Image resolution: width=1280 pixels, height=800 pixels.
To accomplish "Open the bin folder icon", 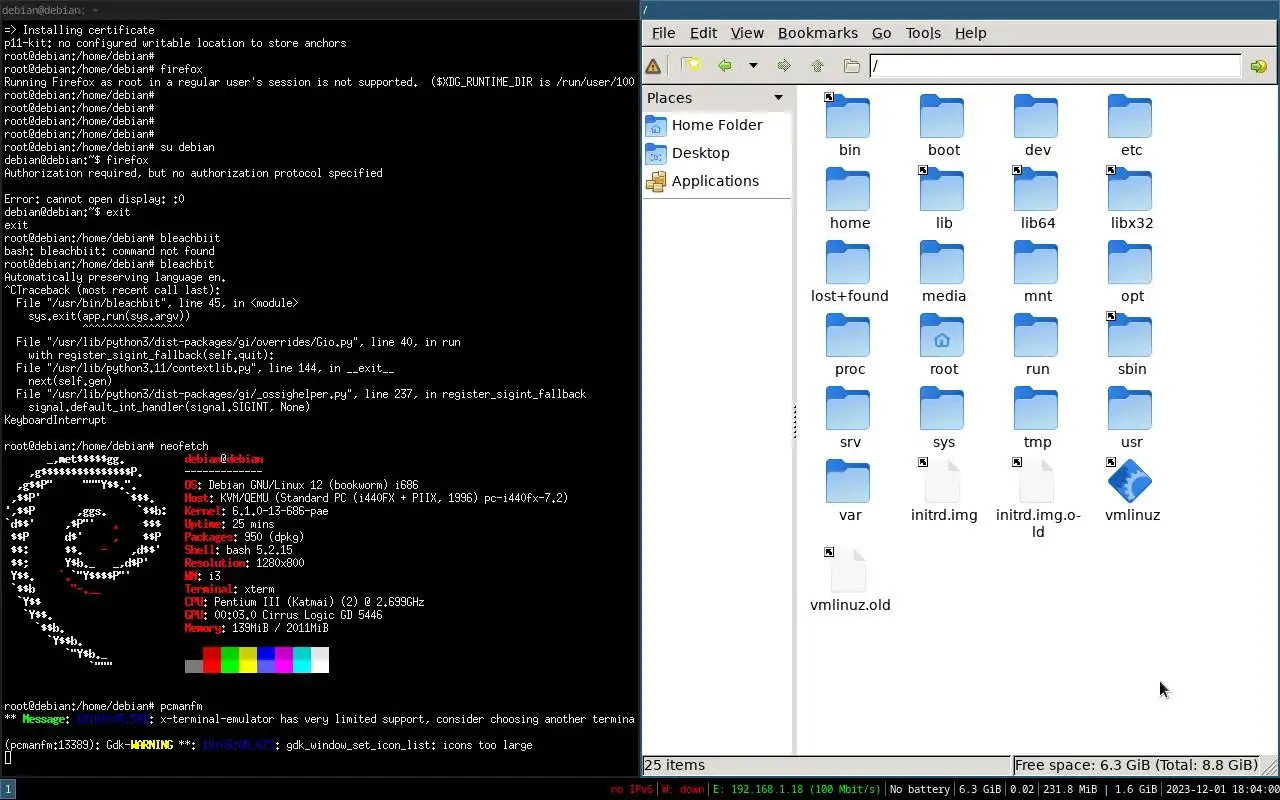I will pyautogui.click(x=848, y=117).
